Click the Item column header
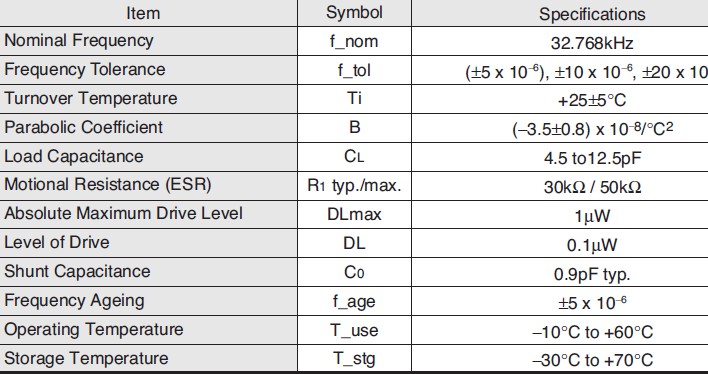 tap(143, 13)
